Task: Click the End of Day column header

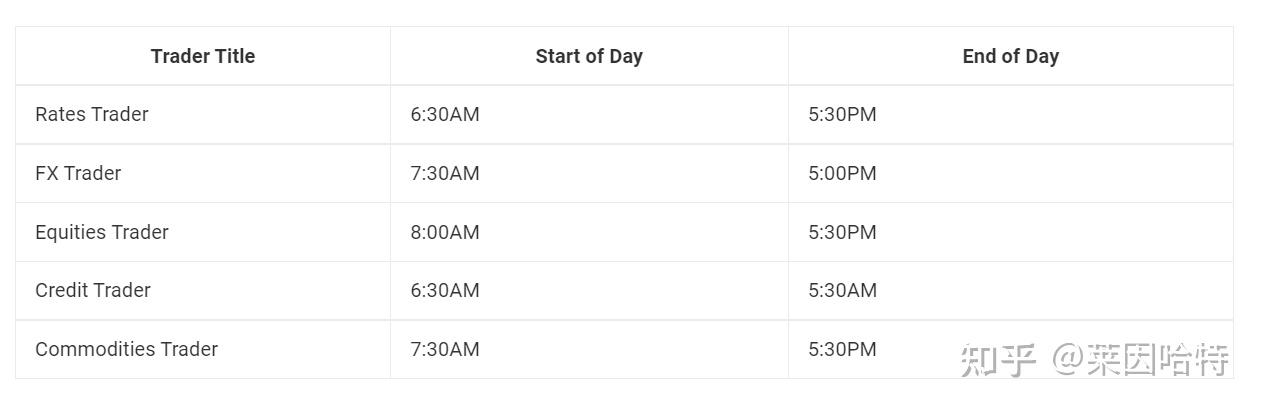Action: pos(1010,56)
